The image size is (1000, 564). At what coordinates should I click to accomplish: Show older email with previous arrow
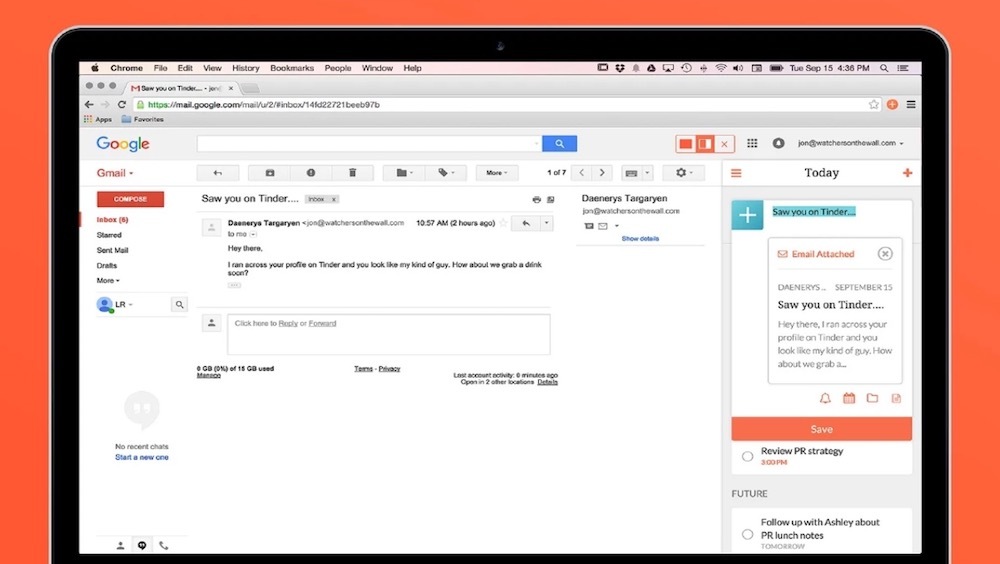(582, 173)
